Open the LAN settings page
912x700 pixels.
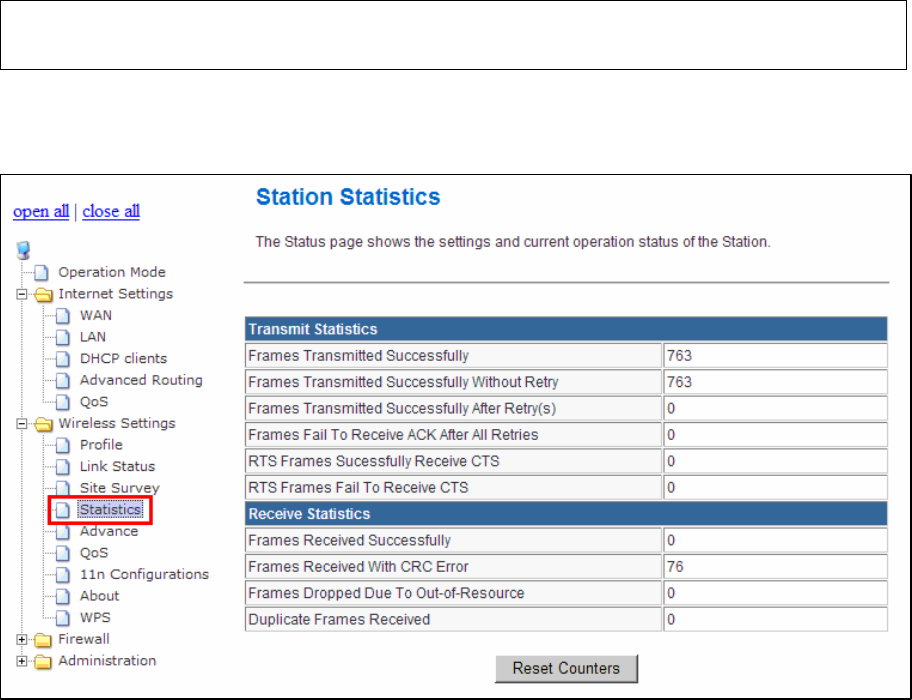pyautogui.click(x=92, y=337)
